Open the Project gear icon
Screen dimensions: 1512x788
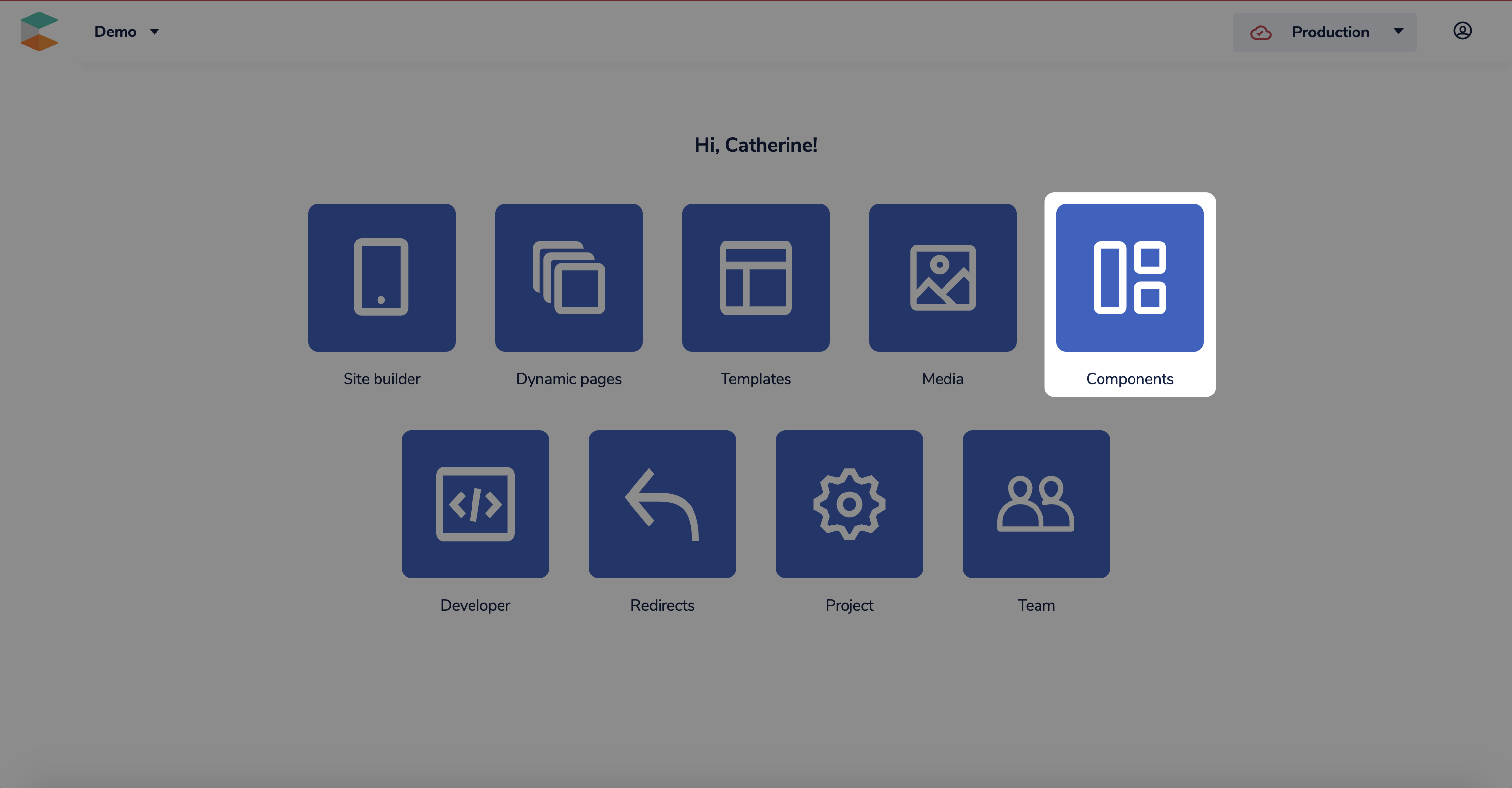click(x=849, y=504)
